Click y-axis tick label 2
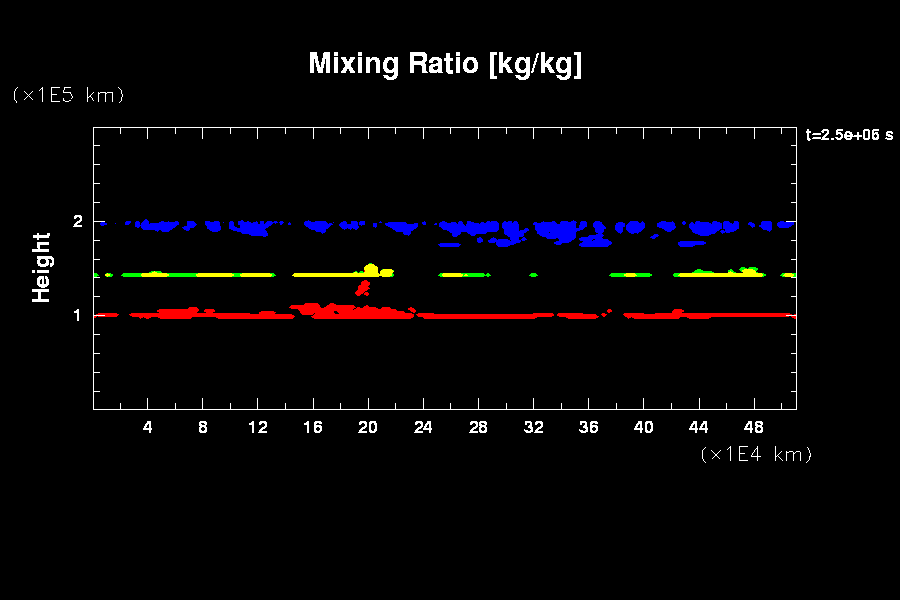Screen dimensions: 900x600 77,222
